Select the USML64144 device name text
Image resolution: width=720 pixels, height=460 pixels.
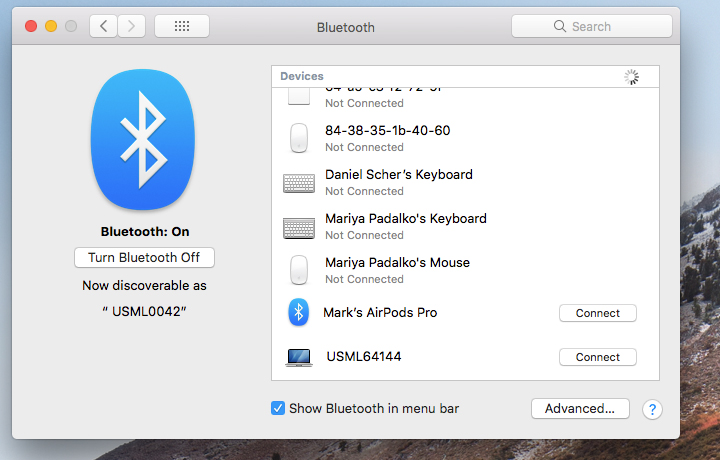(x=364, y=357)
